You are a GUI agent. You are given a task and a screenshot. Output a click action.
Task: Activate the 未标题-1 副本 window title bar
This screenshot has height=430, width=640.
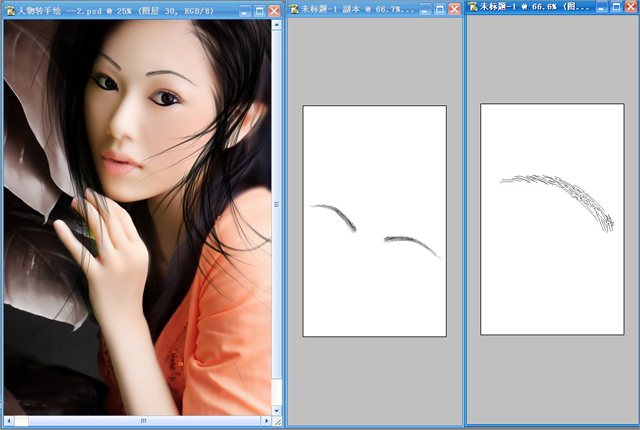pyautogui.click(x=353, y=9)
